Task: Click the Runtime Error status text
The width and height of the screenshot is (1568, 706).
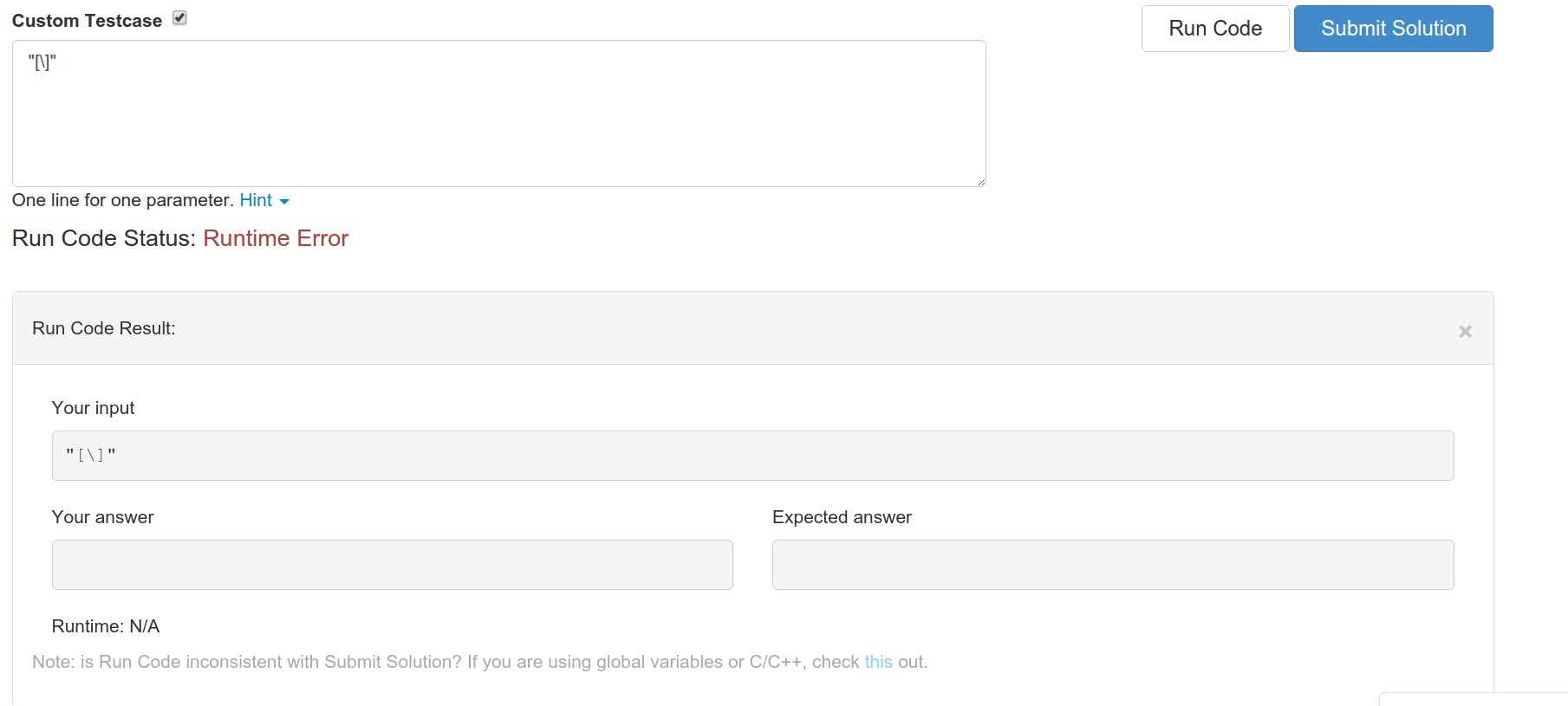Action: coord(276,238)
